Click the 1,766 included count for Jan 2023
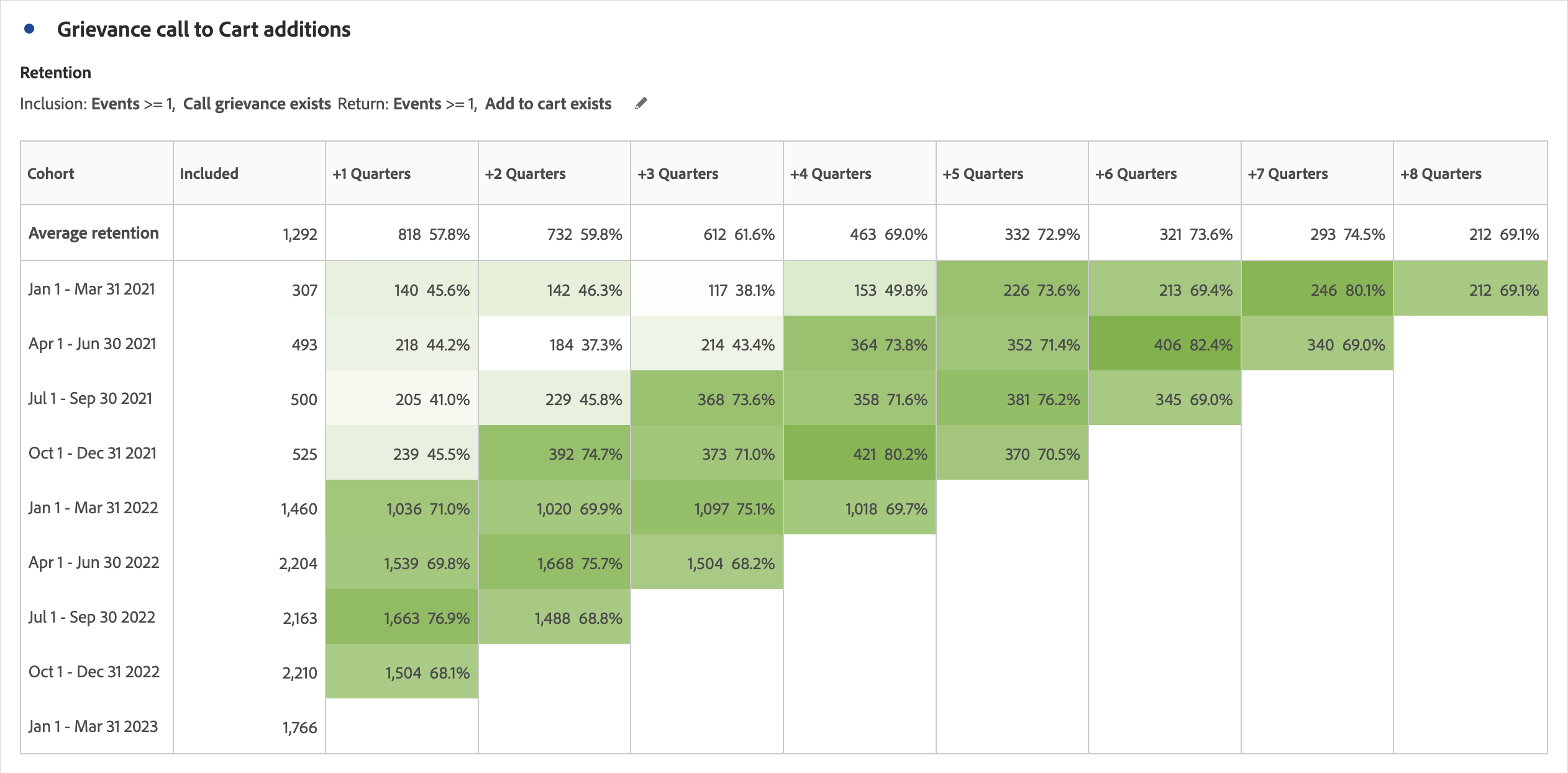Viewport: 1568px width, 773px height. pyautogui.click(x=299, y=727)
